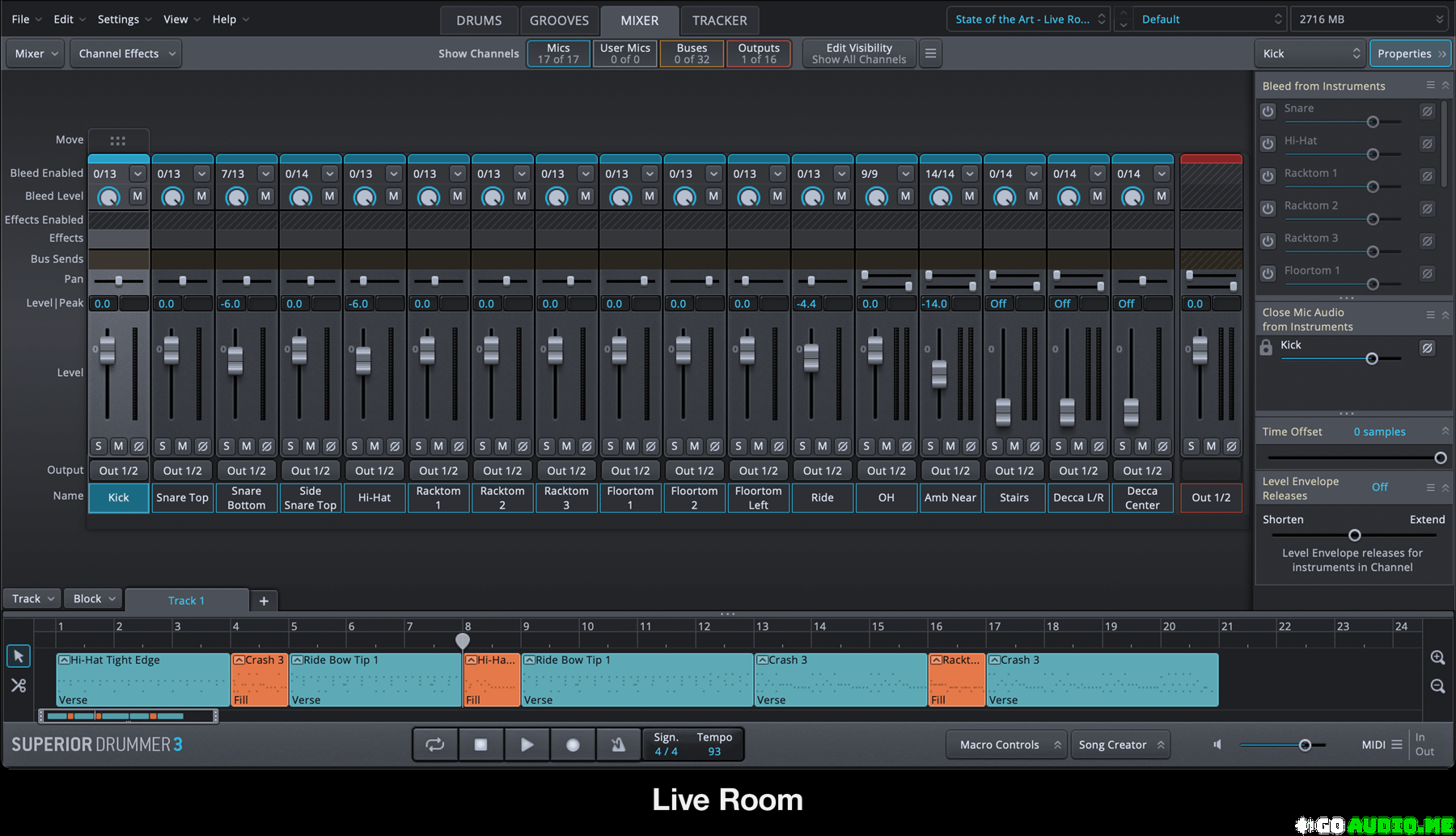Switch to the DRUMS tab
The image size is (1456, 836).
pos(479,20)
